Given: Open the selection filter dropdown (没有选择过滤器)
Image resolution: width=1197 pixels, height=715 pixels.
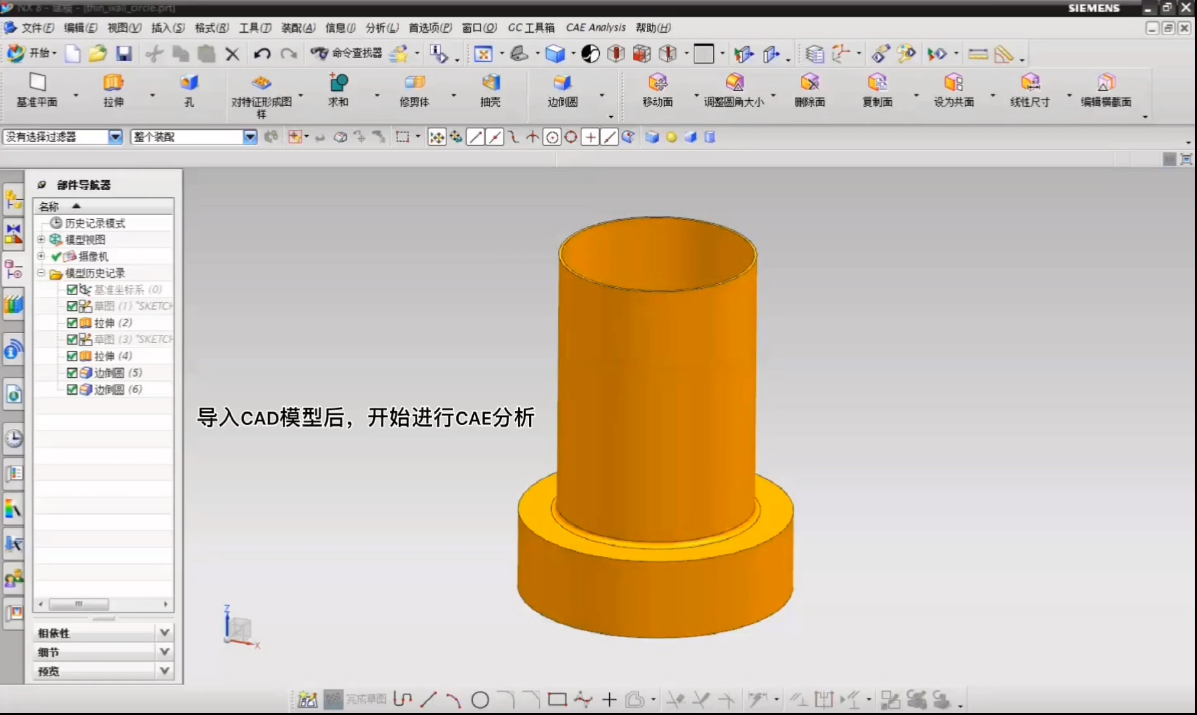Looking at the screenshot, I should (x=115, y=137).
